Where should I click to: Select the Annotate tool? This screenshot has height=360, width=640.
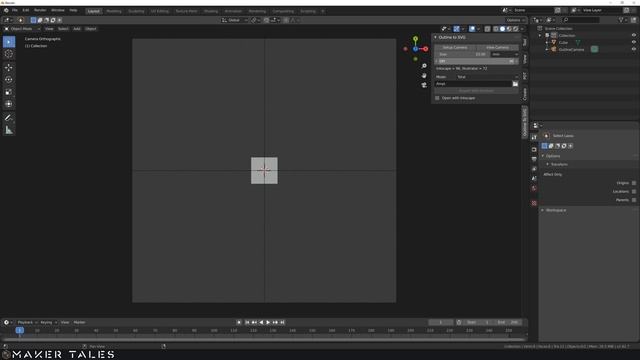coord(9,118)
